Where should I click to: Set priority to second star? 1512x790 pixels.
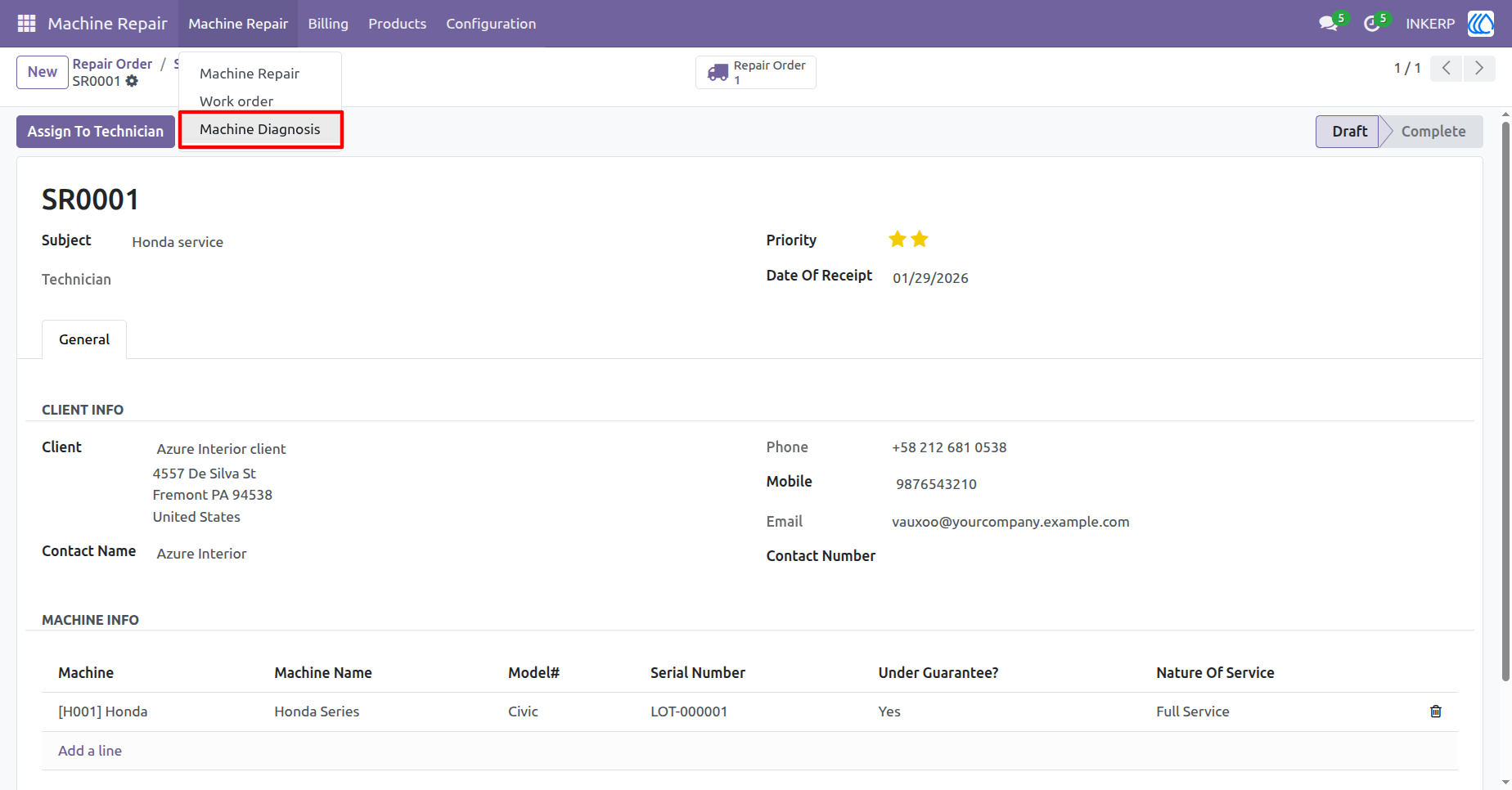(x=920, y=240)
